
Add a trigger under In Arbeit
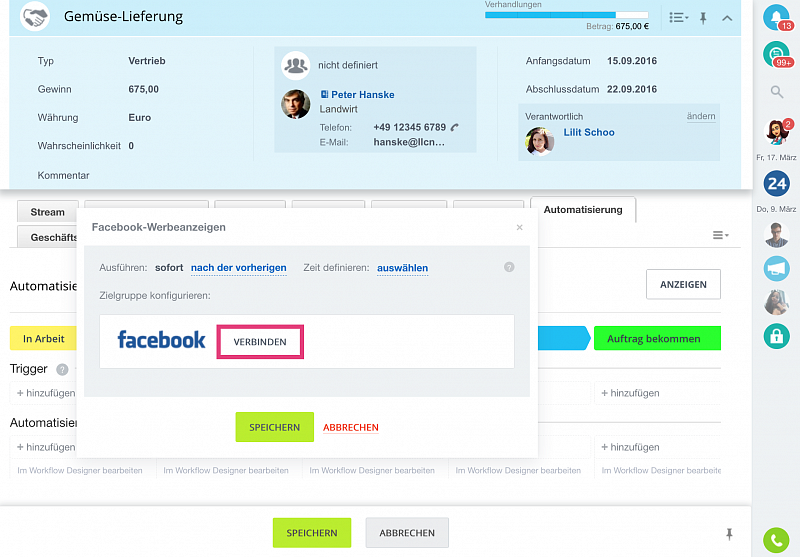pyautogui.click(x=46, y=393)
